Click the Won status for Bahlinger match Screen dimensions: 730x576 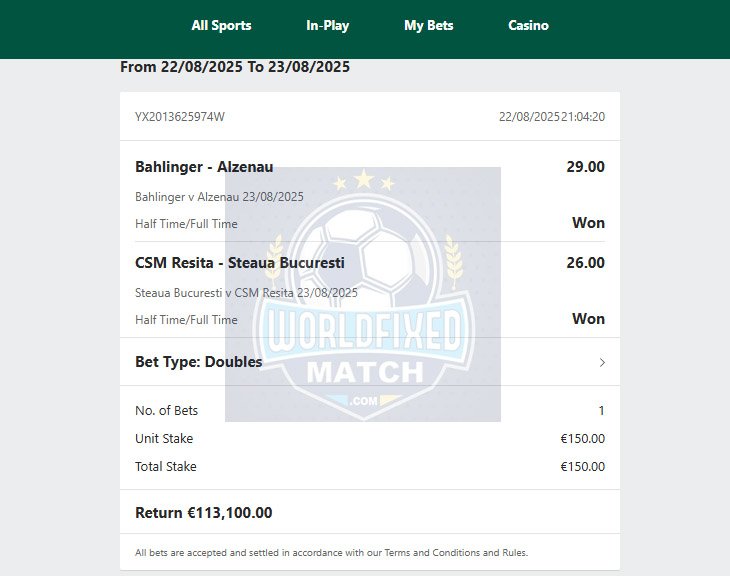pos(588,223)
